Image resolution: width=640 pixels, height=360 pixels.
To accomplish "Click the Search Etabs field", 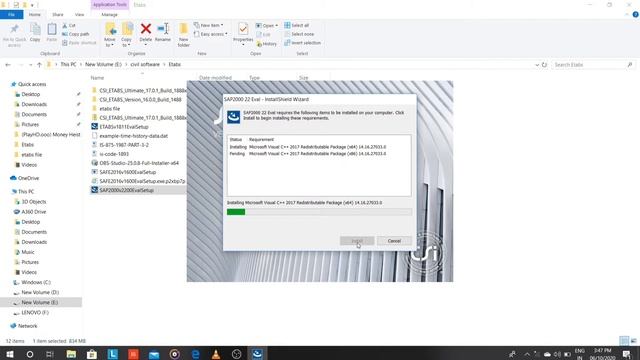I will click(593, 65).
